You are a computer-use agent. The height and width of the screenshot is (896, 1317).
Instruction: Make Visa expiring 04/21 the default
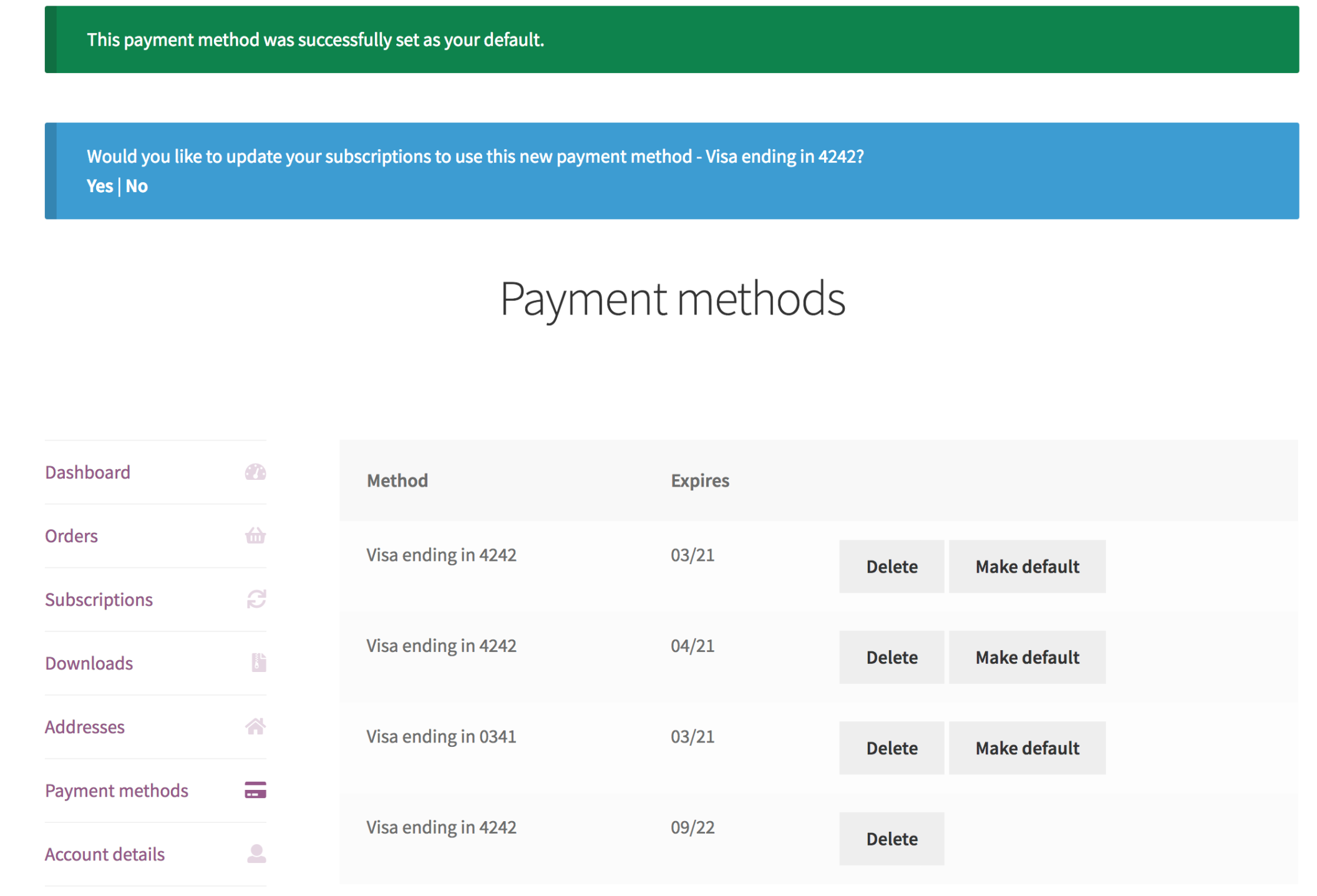point(1027,657)
